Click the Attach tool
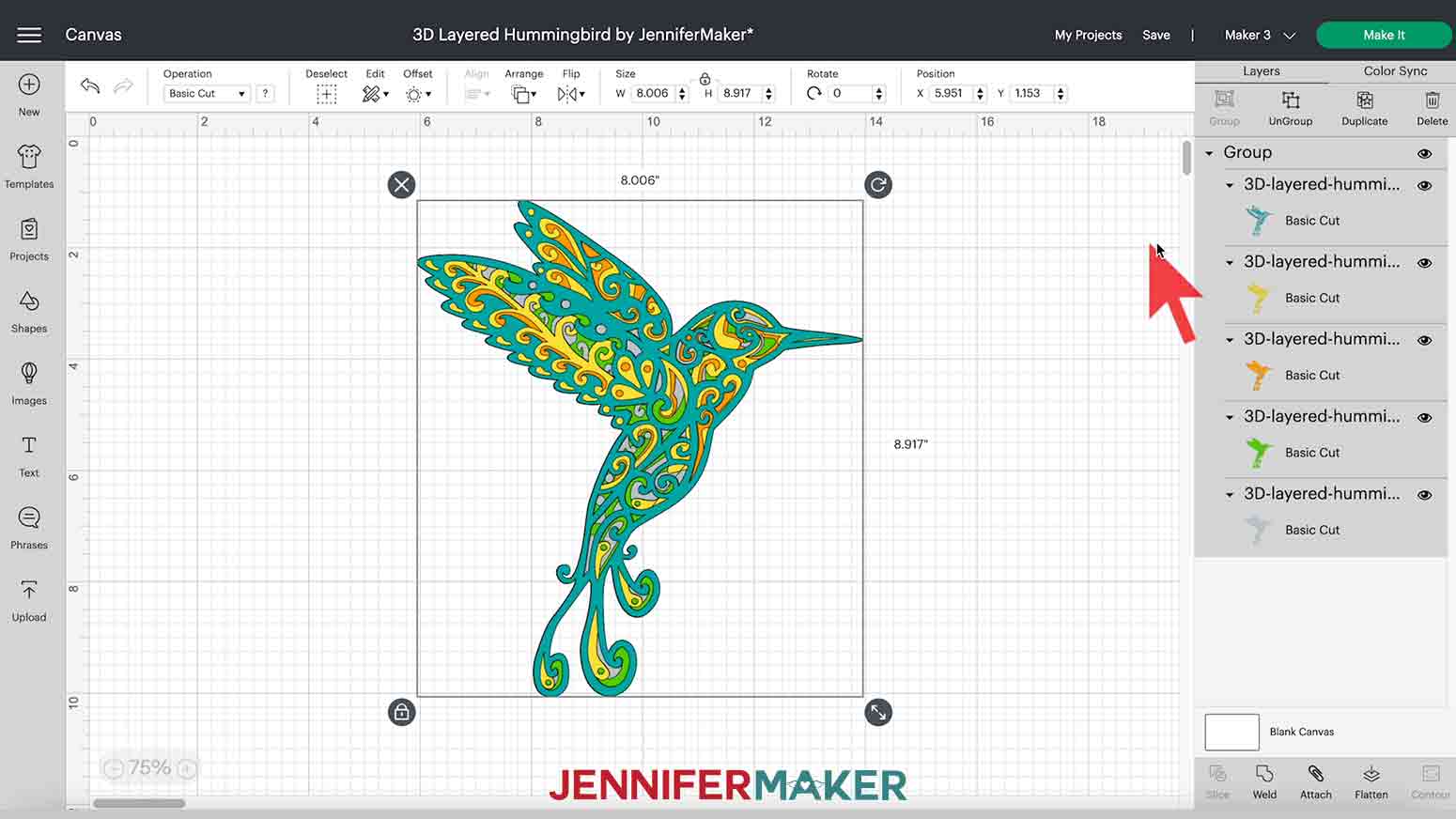This screenshot has height=819, width=1456. click(x=1315, y=781)
